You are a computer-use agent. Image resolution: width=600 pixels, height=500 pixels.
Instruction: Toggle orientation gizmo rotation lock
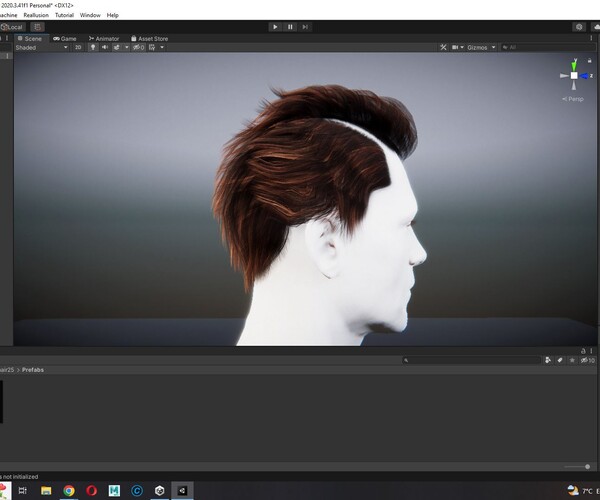click(x=589, y=60)
